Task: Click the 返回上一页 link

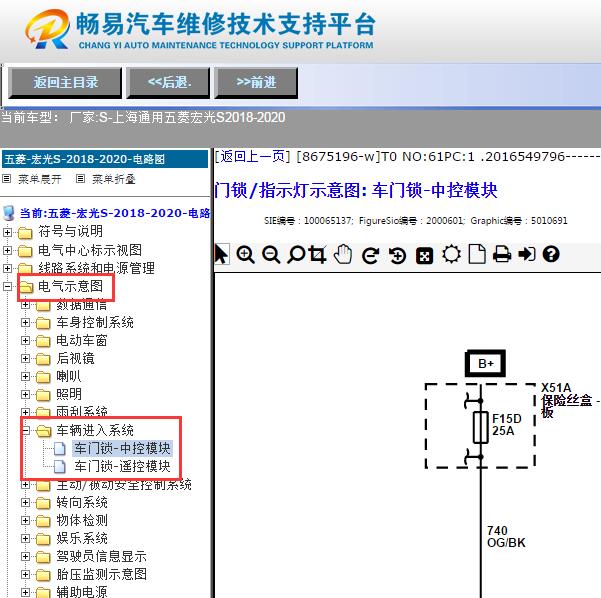Action: pyautogui.click(x=253, y=156)
